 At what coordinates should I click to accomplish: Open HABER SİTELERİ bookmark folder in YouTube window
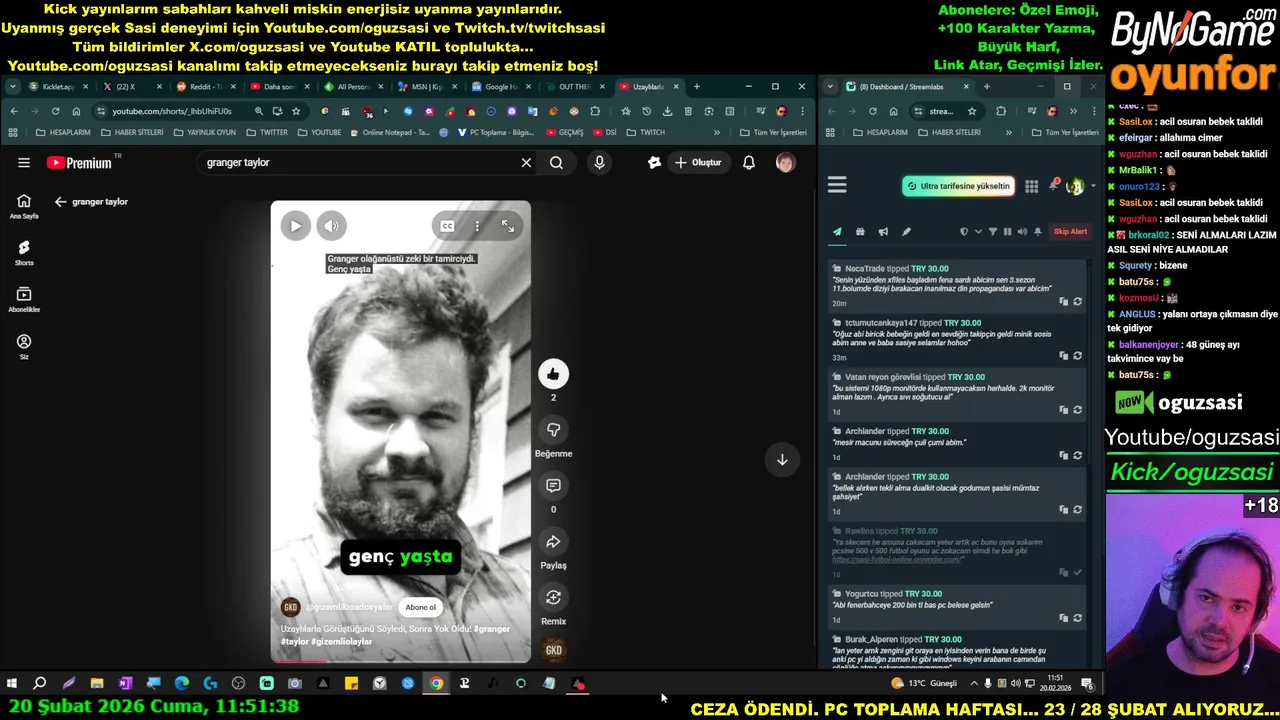coord(132,132)
